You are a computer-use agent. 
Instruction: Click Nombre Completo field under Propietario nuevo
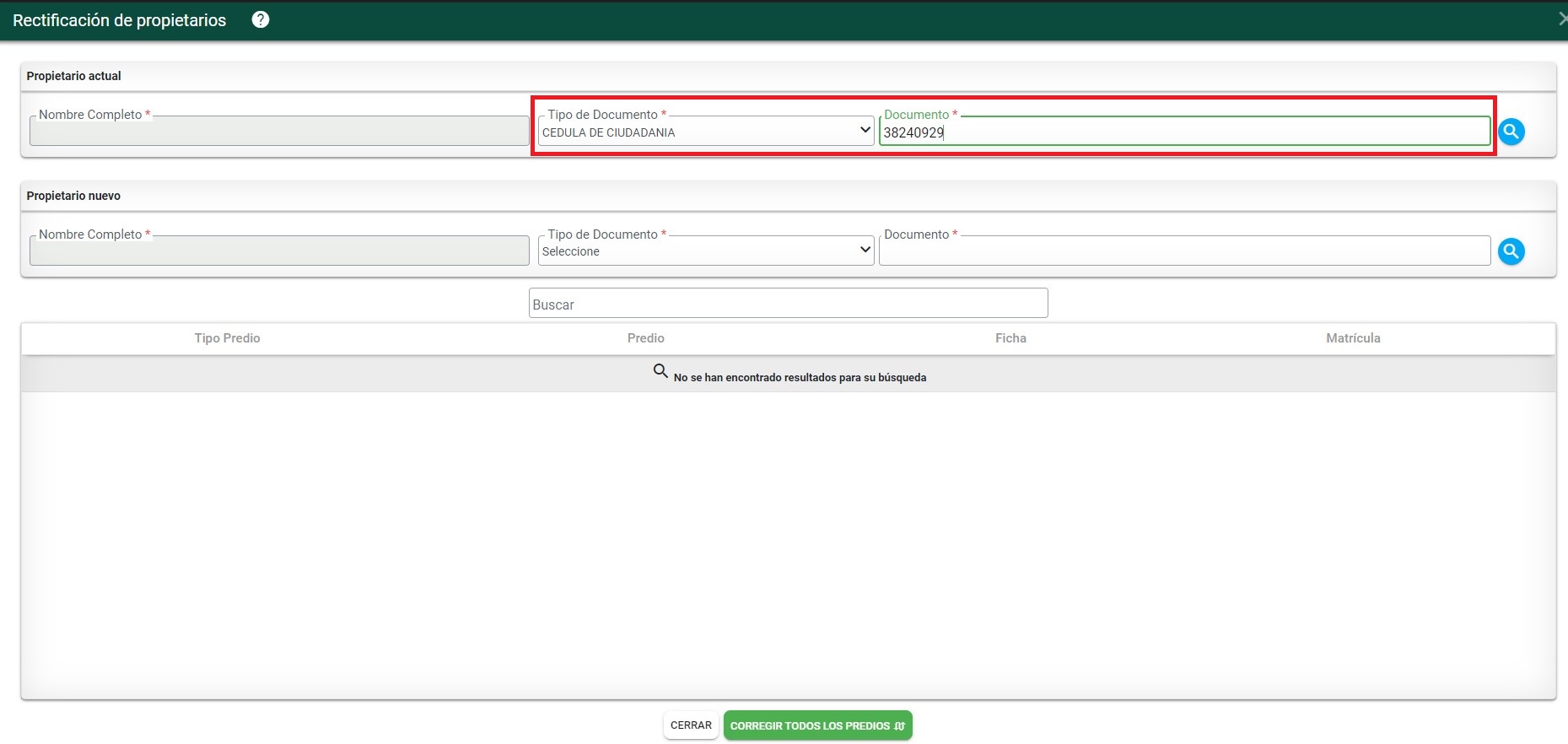click(279, 251)
